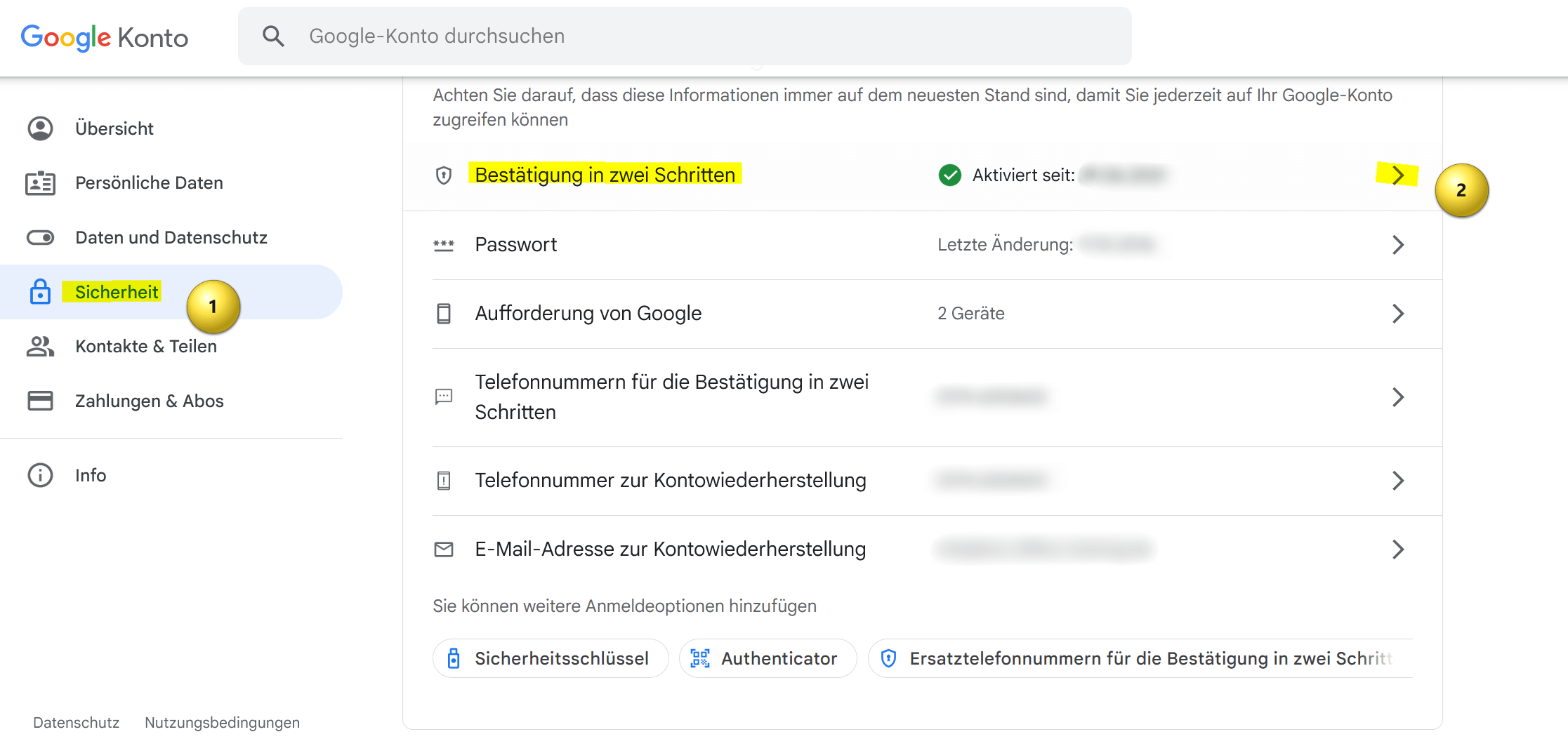Image resolution: width=1568 pixels, height=746 pixels.
Task: Open E-Mail-Adresse zur Kontowiederherstellung chevron
Action: coord(1398,549)
